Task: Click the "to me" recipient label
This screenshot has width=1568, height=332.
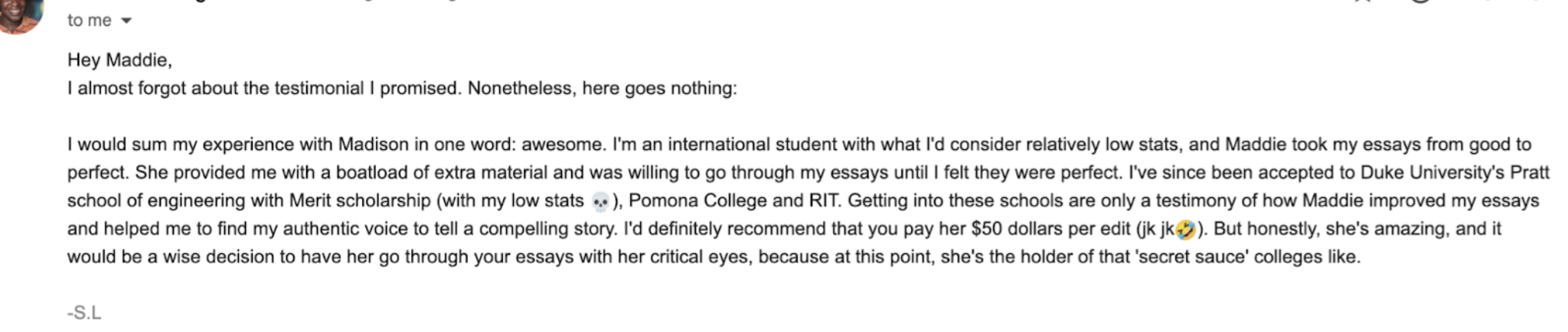Action: (89, 21)
